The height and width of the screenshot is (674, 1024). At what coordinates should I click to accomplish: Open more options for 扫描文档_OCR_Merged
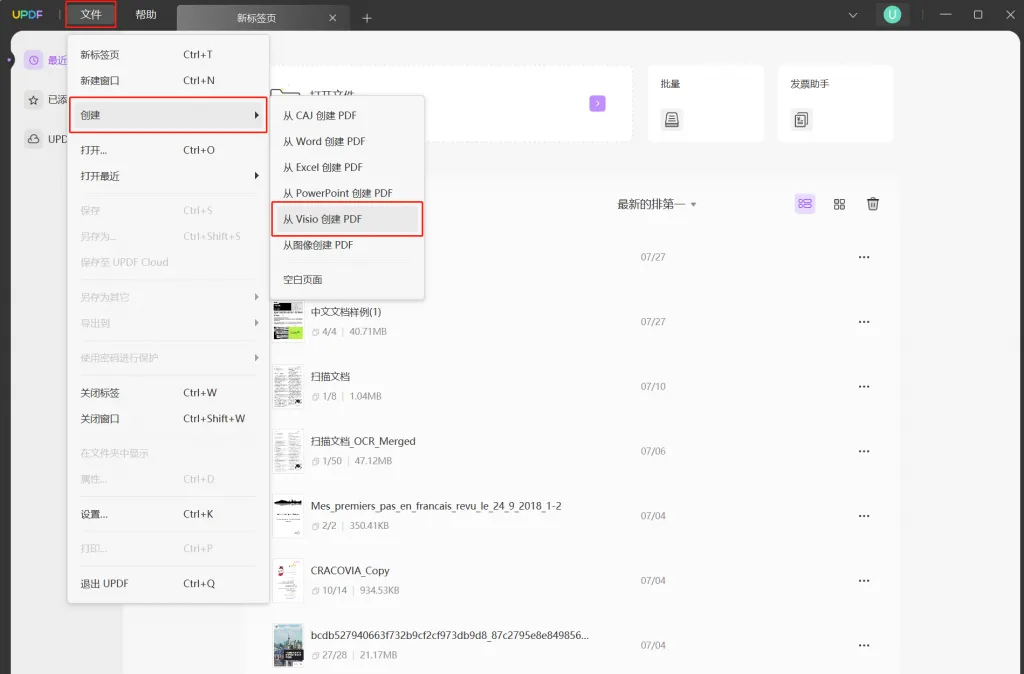coord(864,451)
